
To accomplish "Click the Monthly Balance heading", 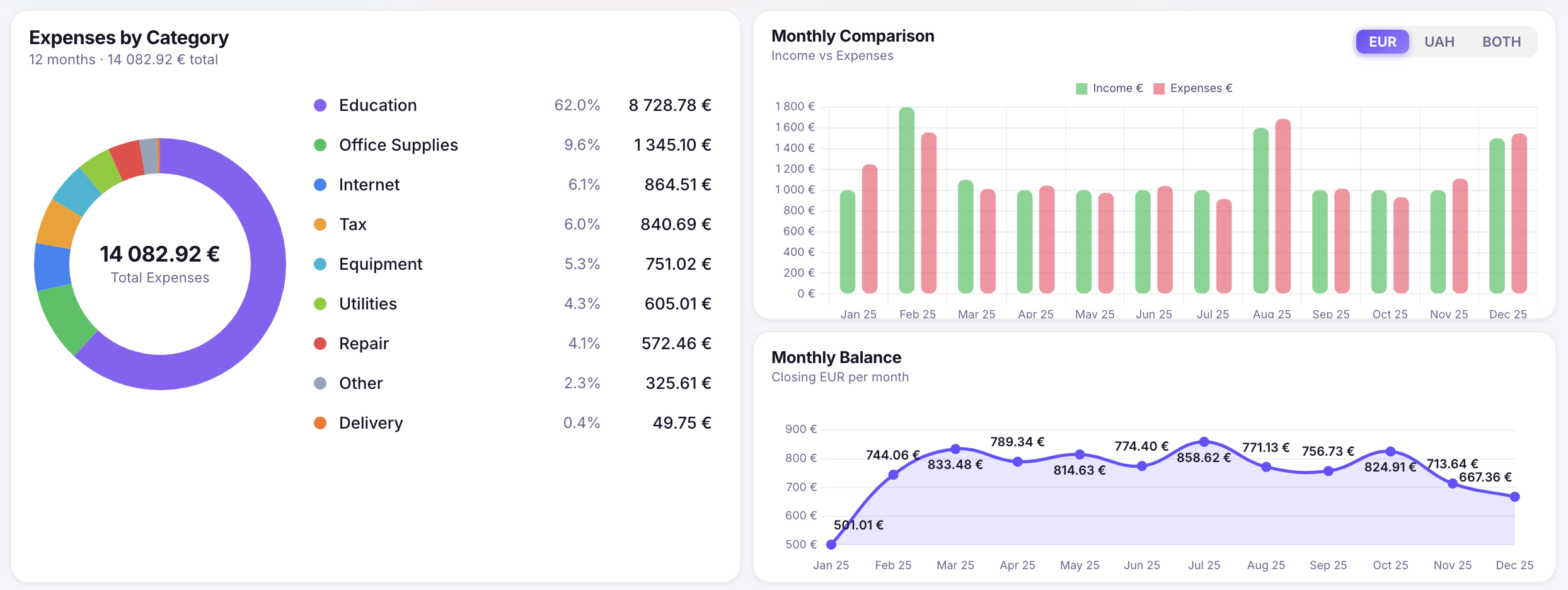I will click(836, 357).
